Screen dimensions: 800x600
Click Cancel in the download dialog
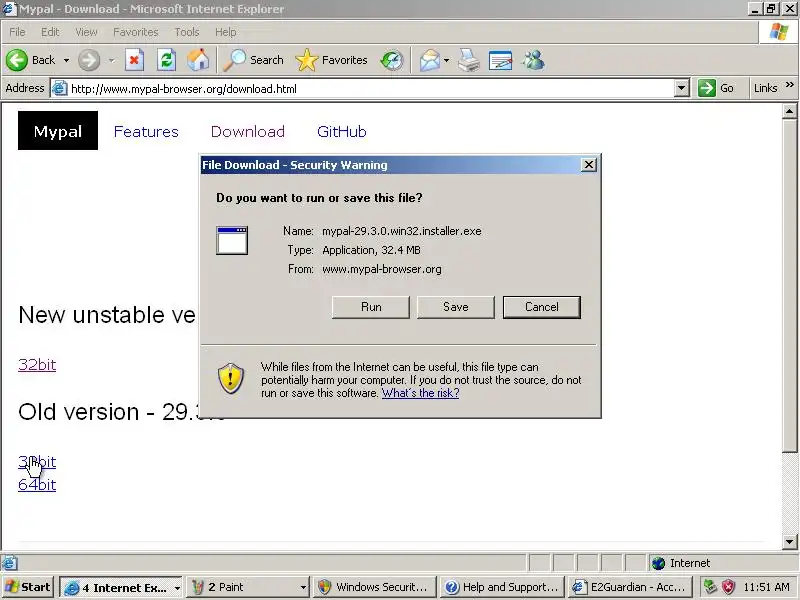click(542, 307)
